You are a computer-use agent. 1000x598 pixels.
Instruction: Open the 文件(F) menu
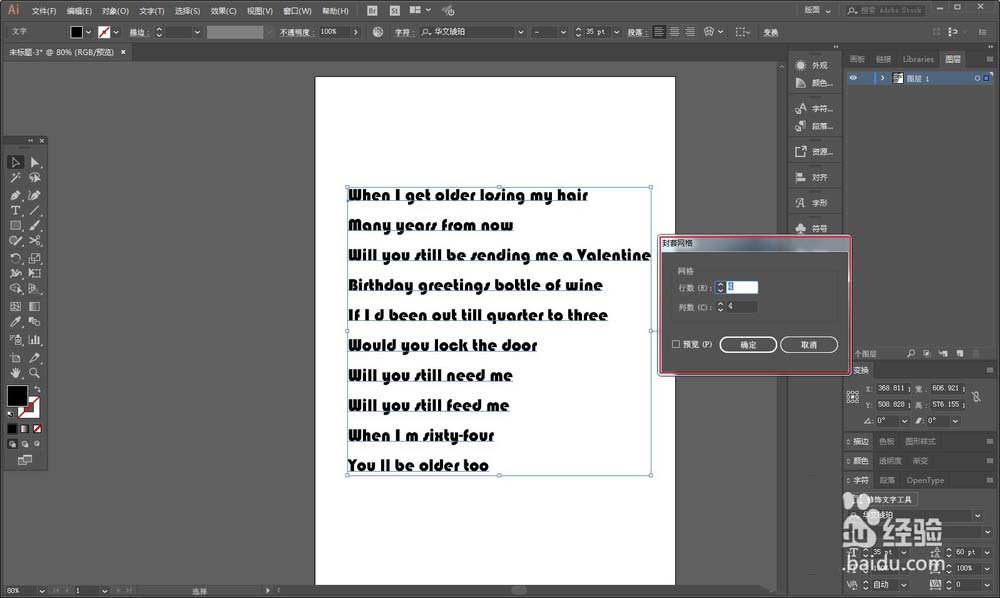pos(44,11)
